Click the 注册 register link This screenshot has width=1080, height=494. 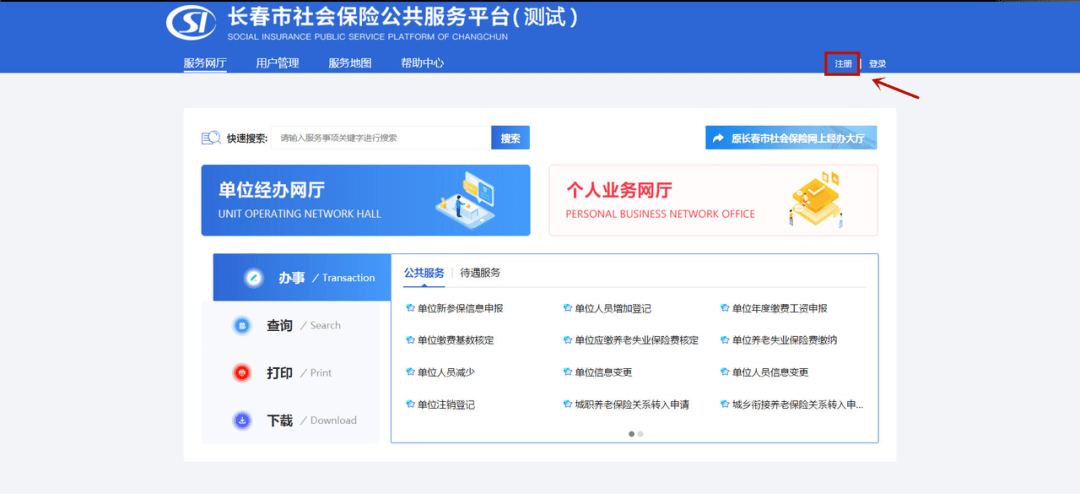pos(843,64)
